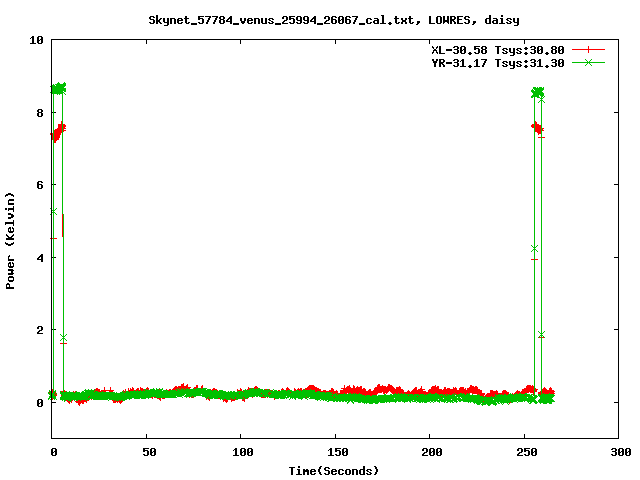The image size is (640, 480).
Task: Click the red data cluster near 7.6 K at 257 seconds
Action: tap(538, 128)
